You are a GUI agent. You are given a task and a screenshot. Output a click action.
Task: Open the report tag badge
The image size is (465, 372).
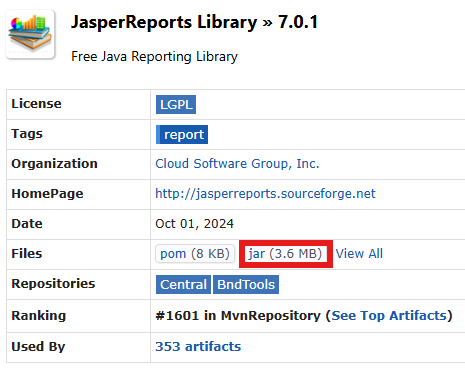click(x=182, y=135)
